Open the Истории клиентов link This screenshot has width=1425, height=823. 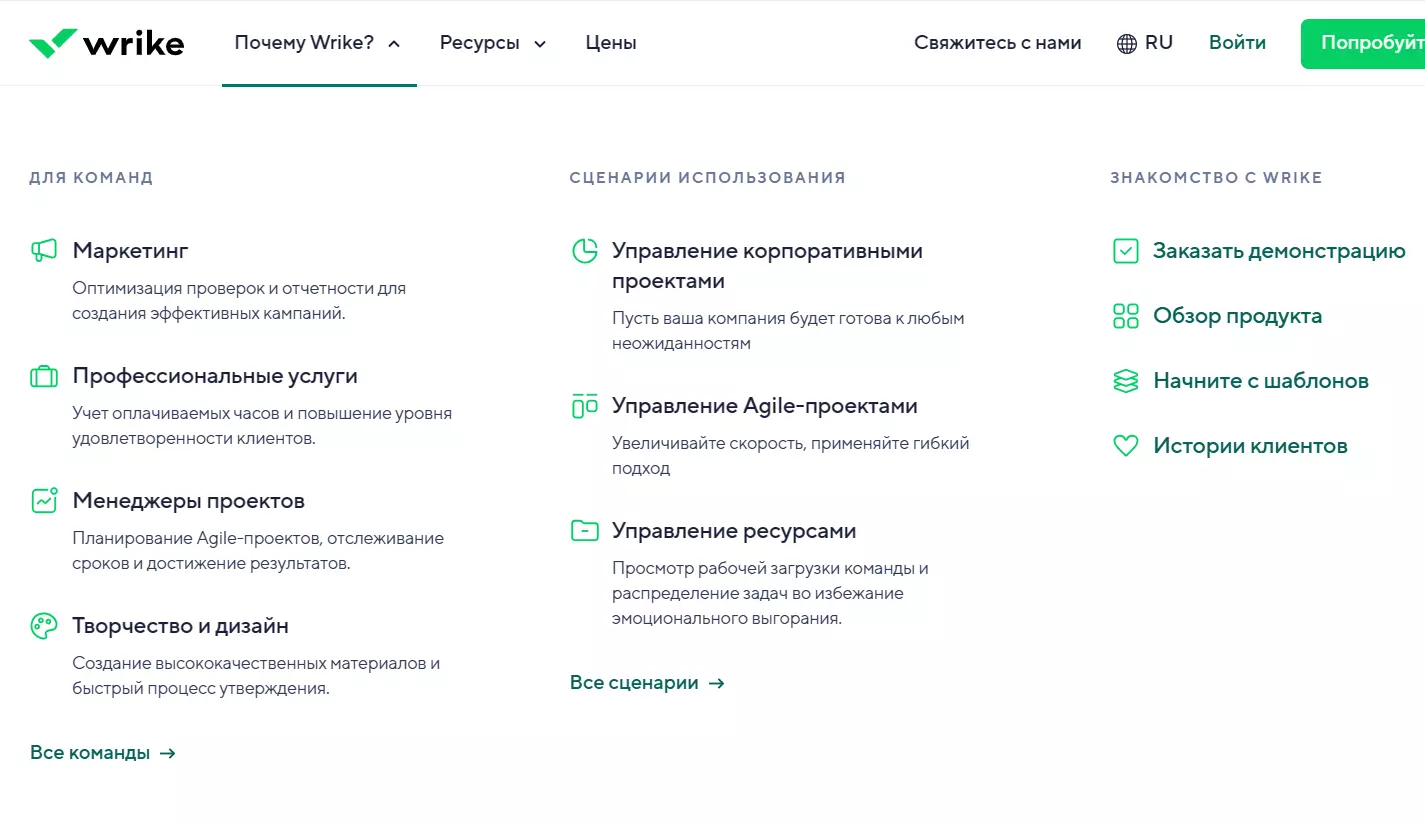[1250, 446]
